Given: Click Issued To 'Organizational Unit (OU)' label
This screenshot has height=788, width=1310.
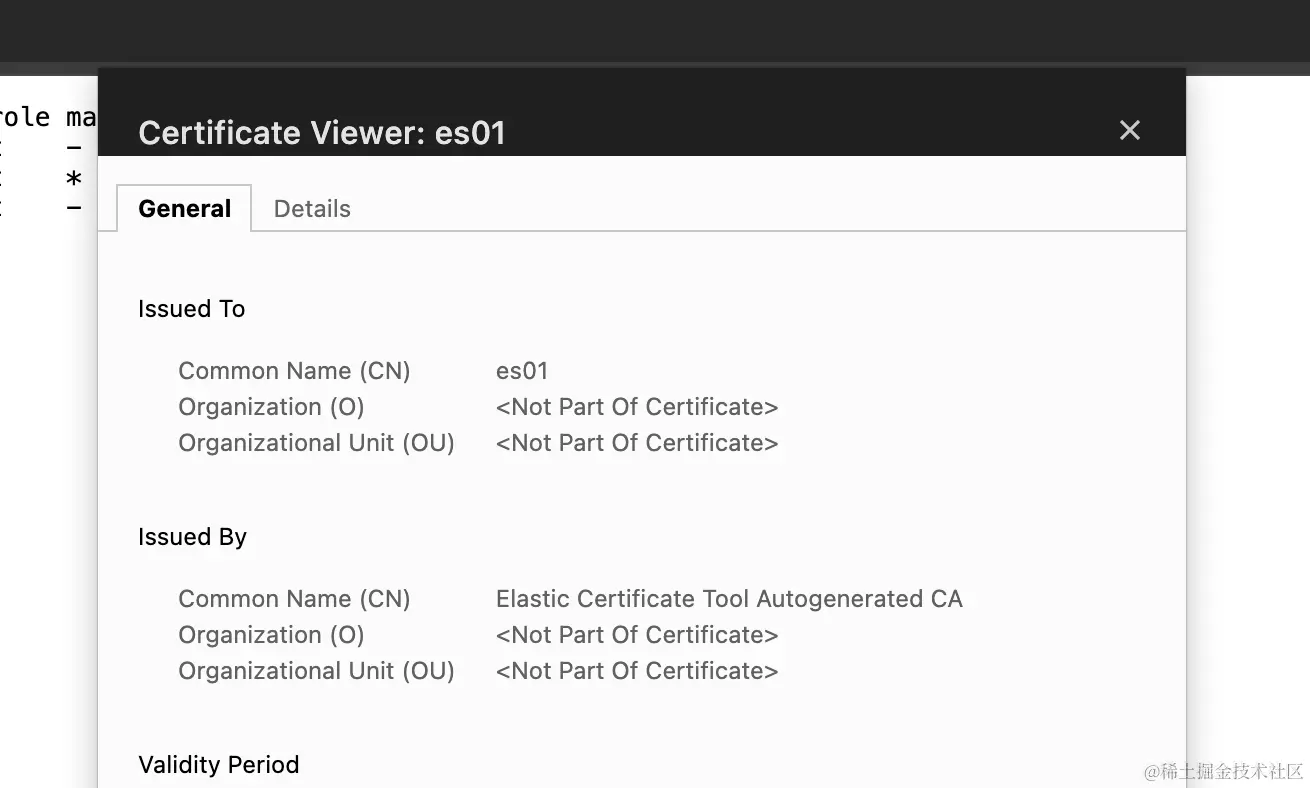Looking at the screenshot, I should pos(316,443).
